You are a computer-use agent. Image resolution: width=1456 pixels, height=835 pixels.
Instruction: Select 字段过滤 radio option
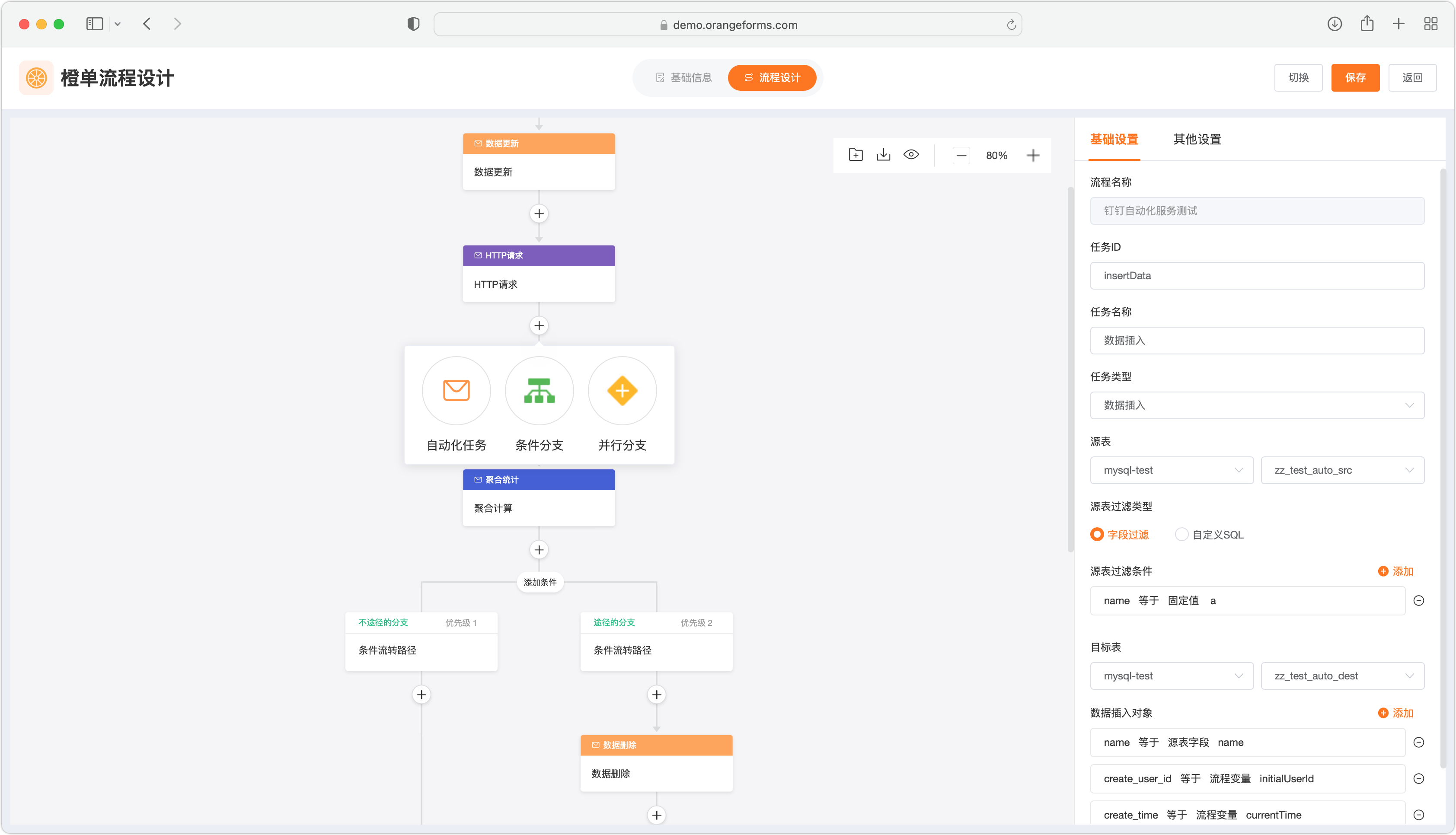click(1096, 535)
